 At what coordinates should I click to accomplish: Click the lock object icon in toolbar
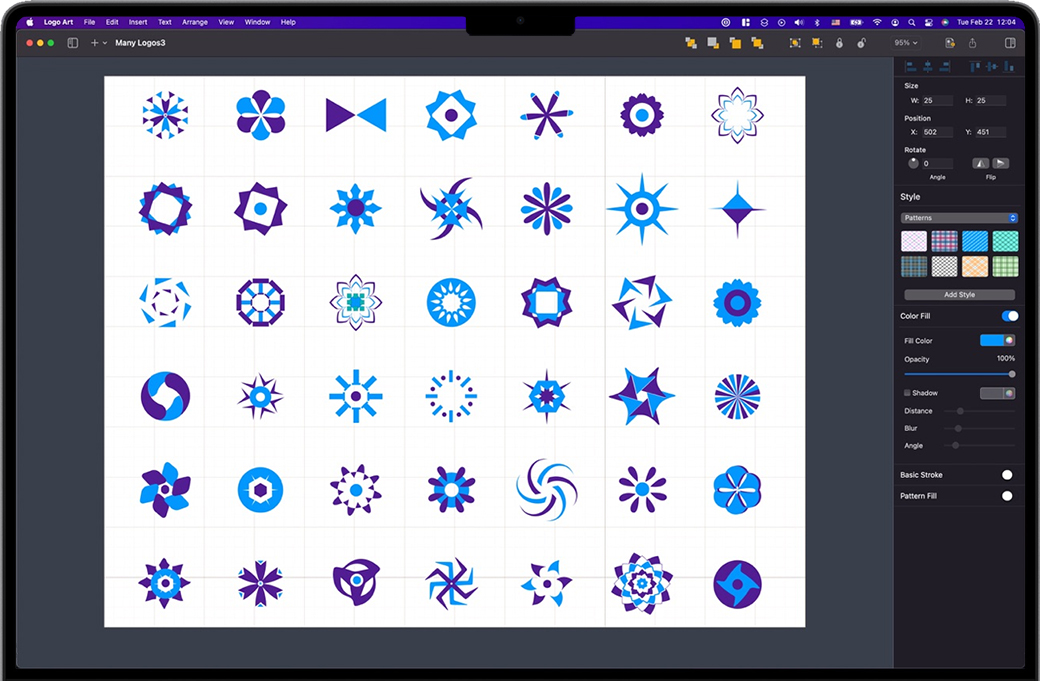click(839, 43)
